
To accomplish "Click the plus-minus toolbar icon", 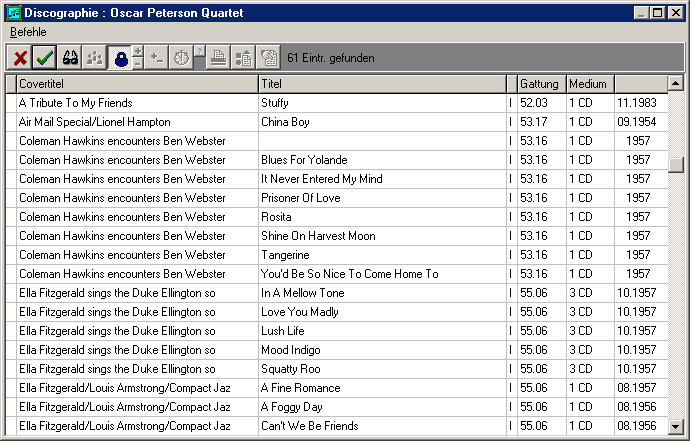I will point(156,58).
